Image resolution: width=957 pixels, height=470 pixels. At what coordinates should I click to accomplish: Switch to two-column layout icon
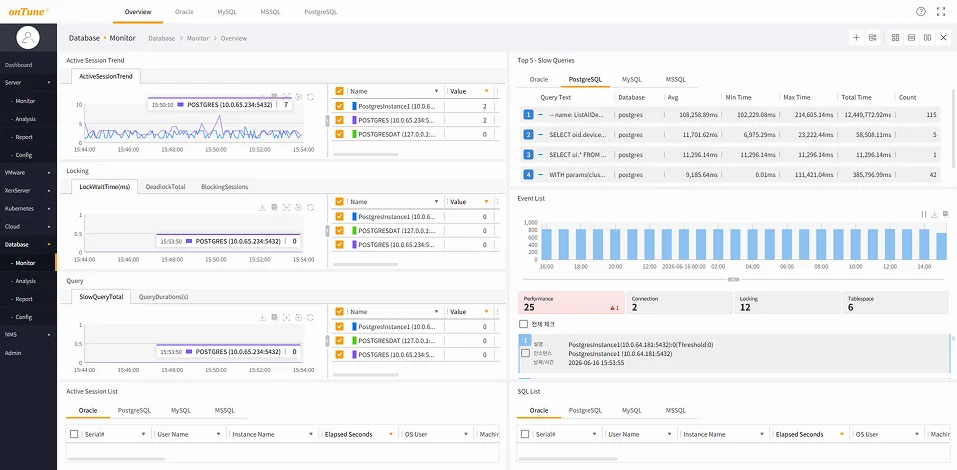(928, 38)
